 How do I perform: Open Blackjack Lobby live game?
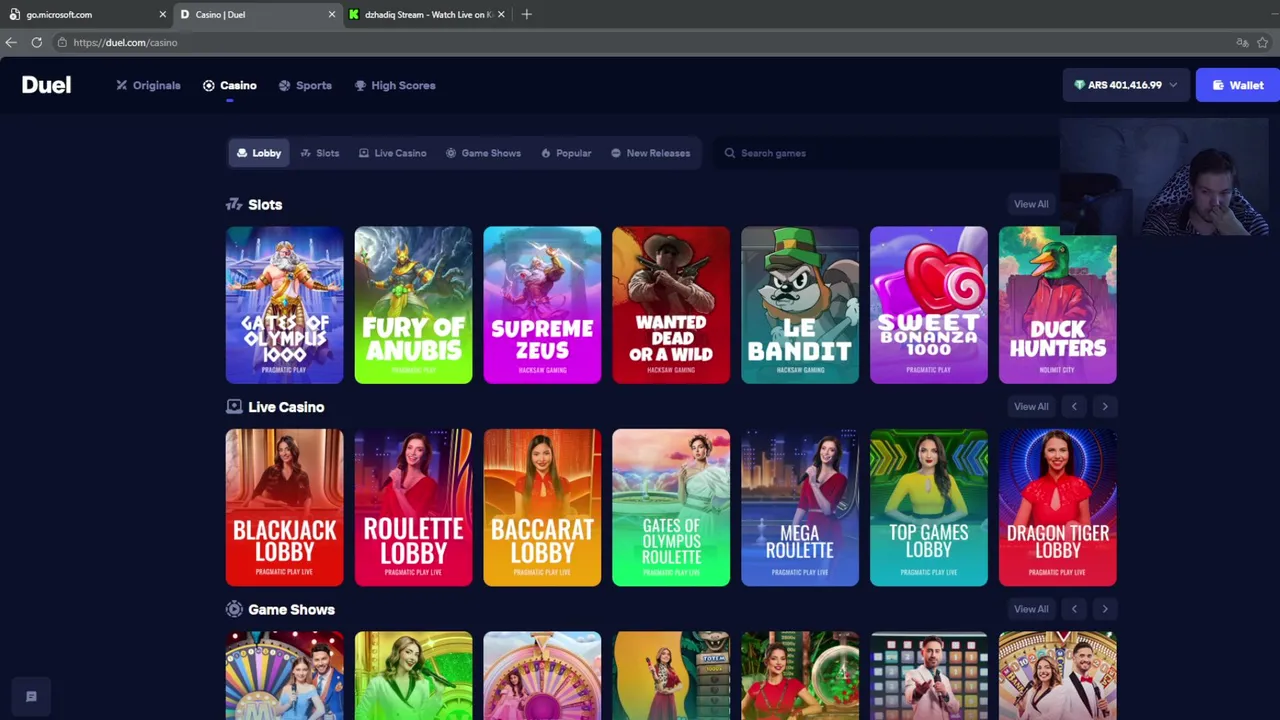click(284, 508)
